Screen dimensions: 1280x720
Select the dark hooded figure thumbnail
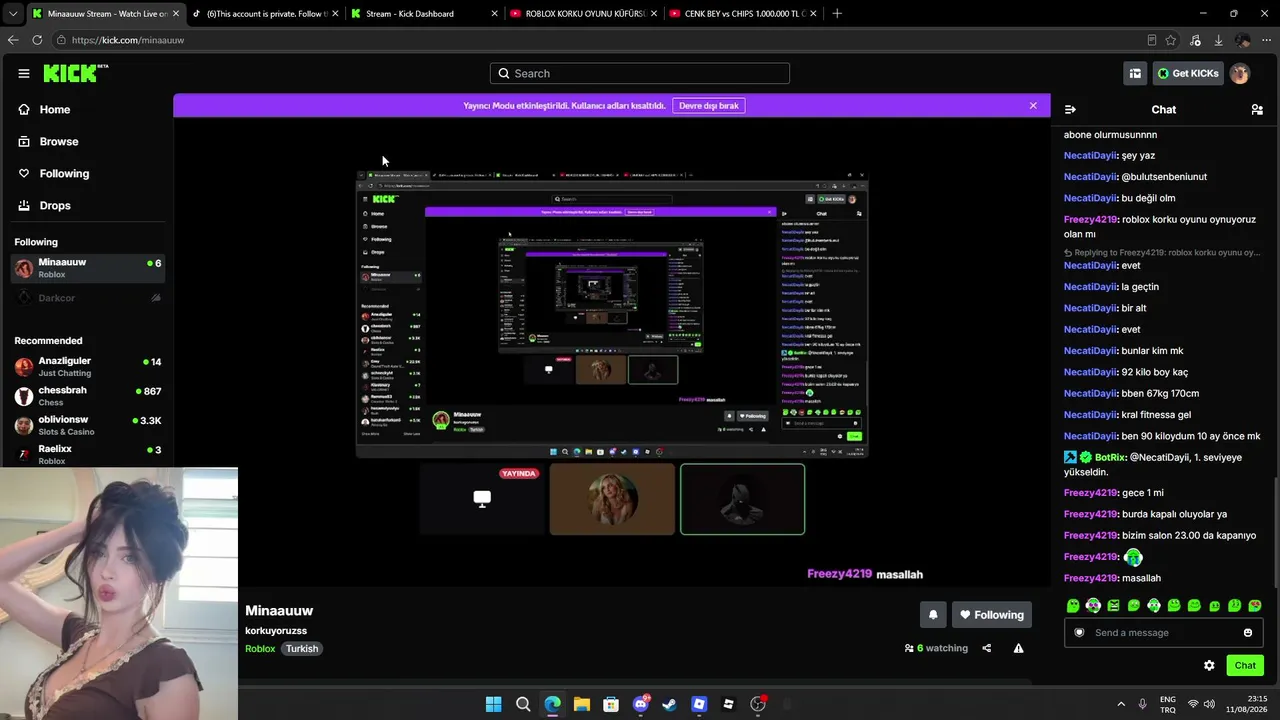click(742, 499)
